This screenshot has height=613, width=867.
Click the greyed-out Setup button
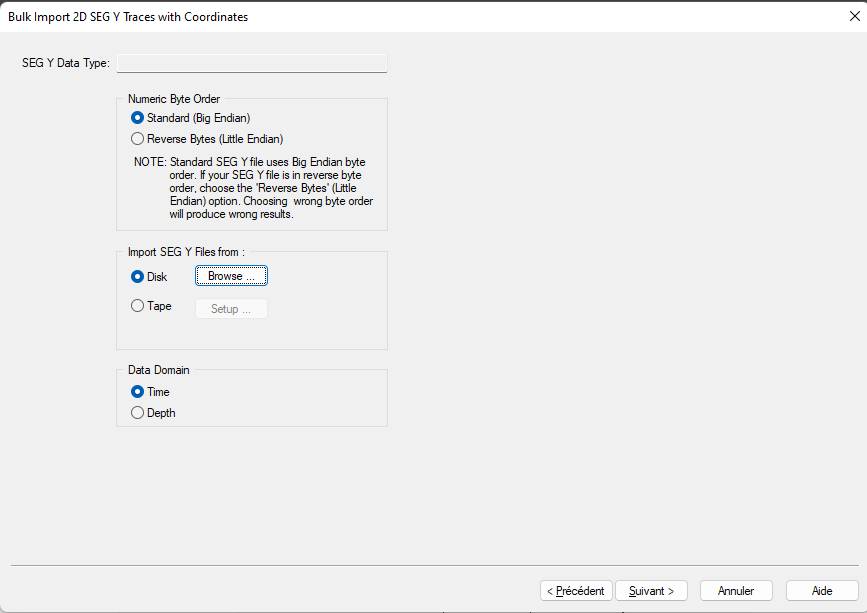231,309
